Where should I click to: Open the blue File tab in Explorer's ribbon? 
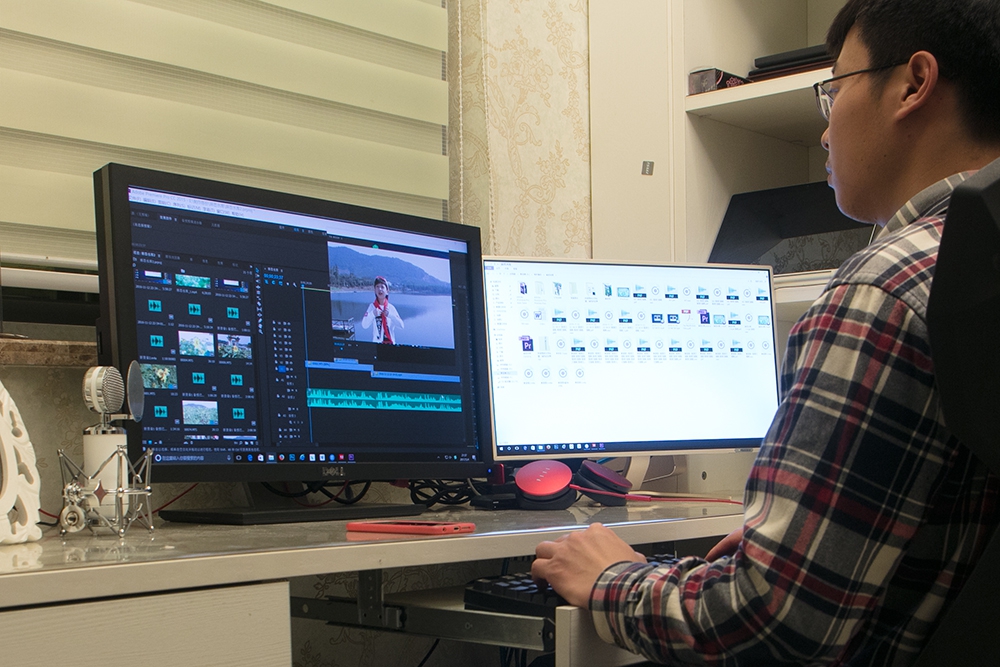[x=489, y=268]
